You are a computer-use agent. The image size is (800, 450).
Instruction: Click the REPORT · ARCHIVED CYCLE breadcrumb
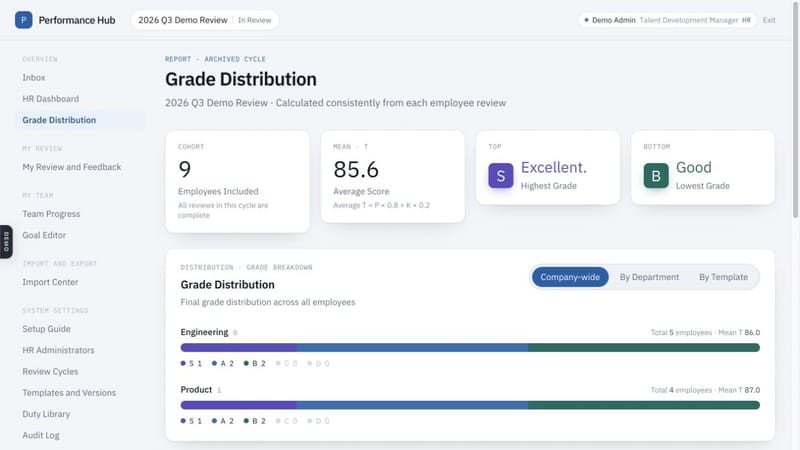[215, 59]
